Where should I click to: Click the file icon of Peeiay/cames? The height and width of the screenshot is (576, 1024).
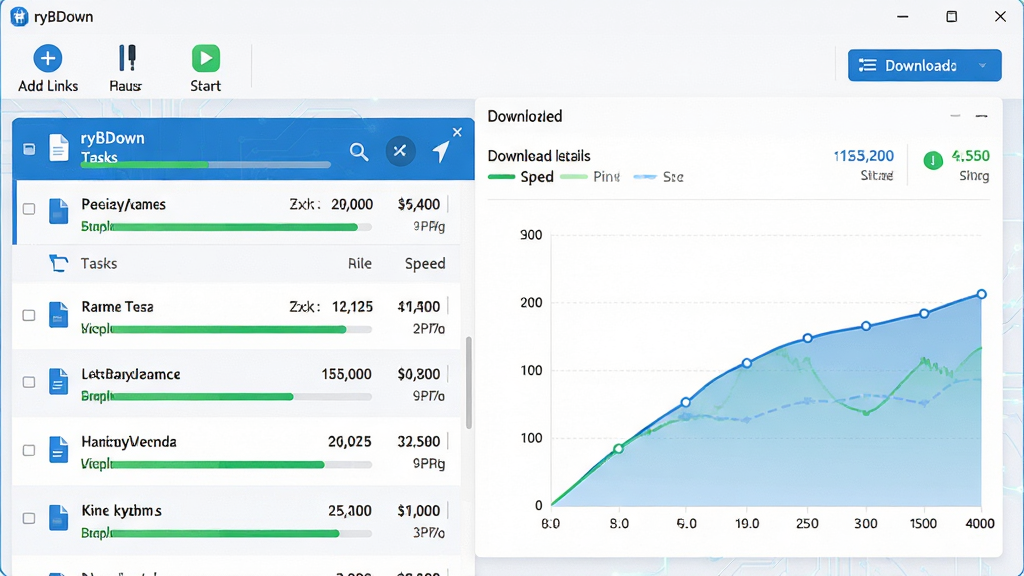59,211
